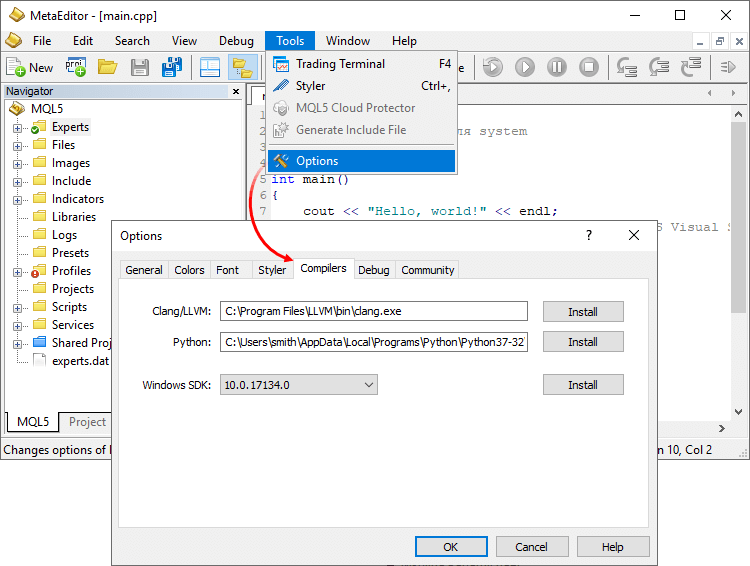Click the Open folder toolbar icon
The width and height of the screenshot is (750, 566).
click(107, 67)
